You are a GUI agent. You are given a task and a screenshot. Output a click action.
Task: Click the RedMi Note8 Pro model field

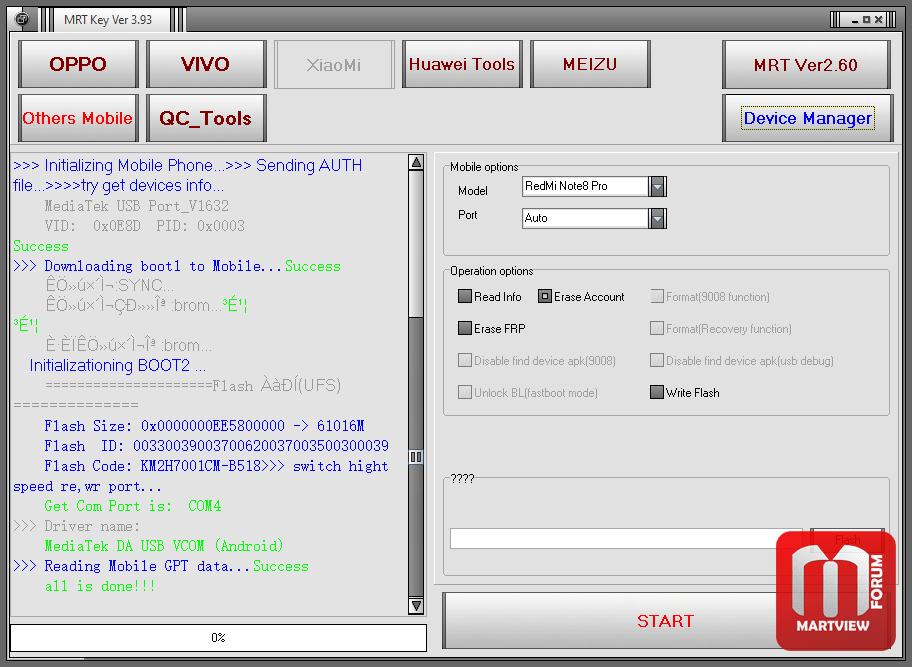pyautogui.click(x=585, y=186)
